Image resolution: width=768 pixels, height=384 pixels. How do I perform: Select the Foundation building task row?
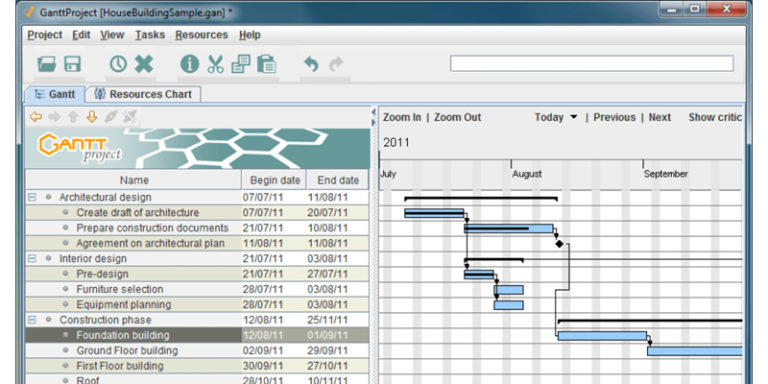pyautogui.click(x=197, y=335)
